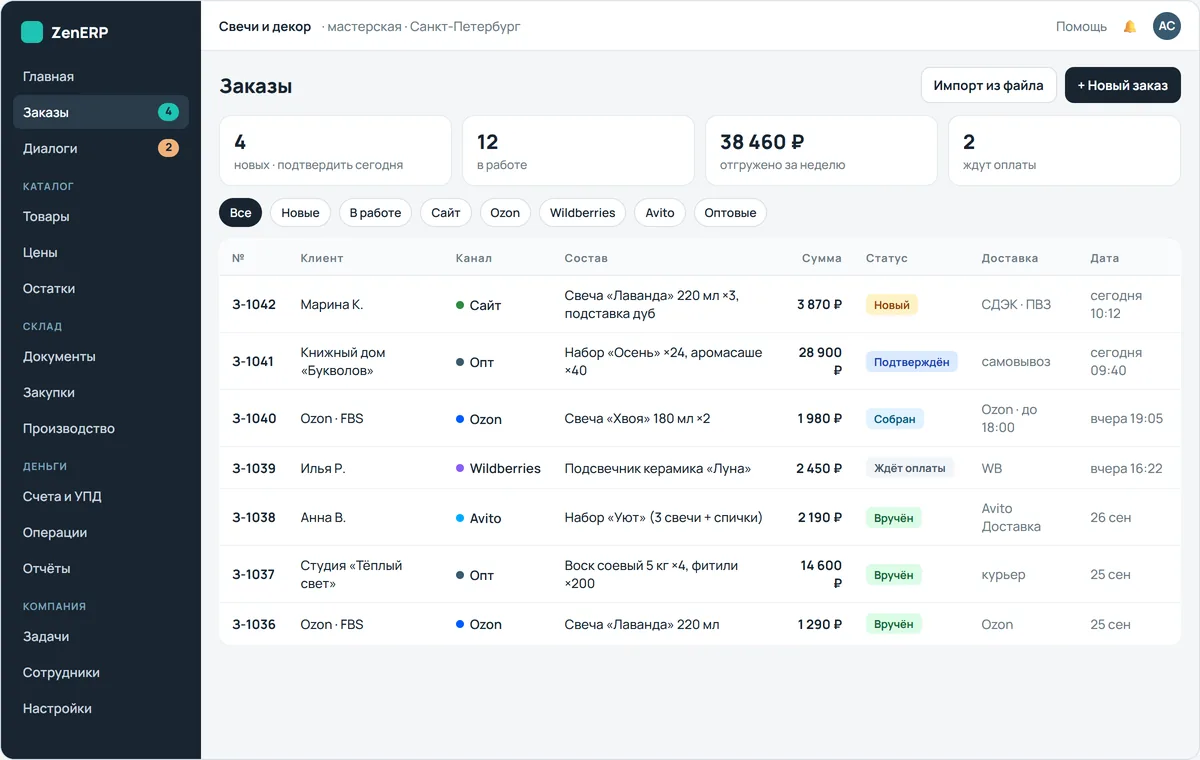Image resolution: width=1200 pixels, height=760 pixels.
Task: Go to Остатки section
Action: [100, 288]
